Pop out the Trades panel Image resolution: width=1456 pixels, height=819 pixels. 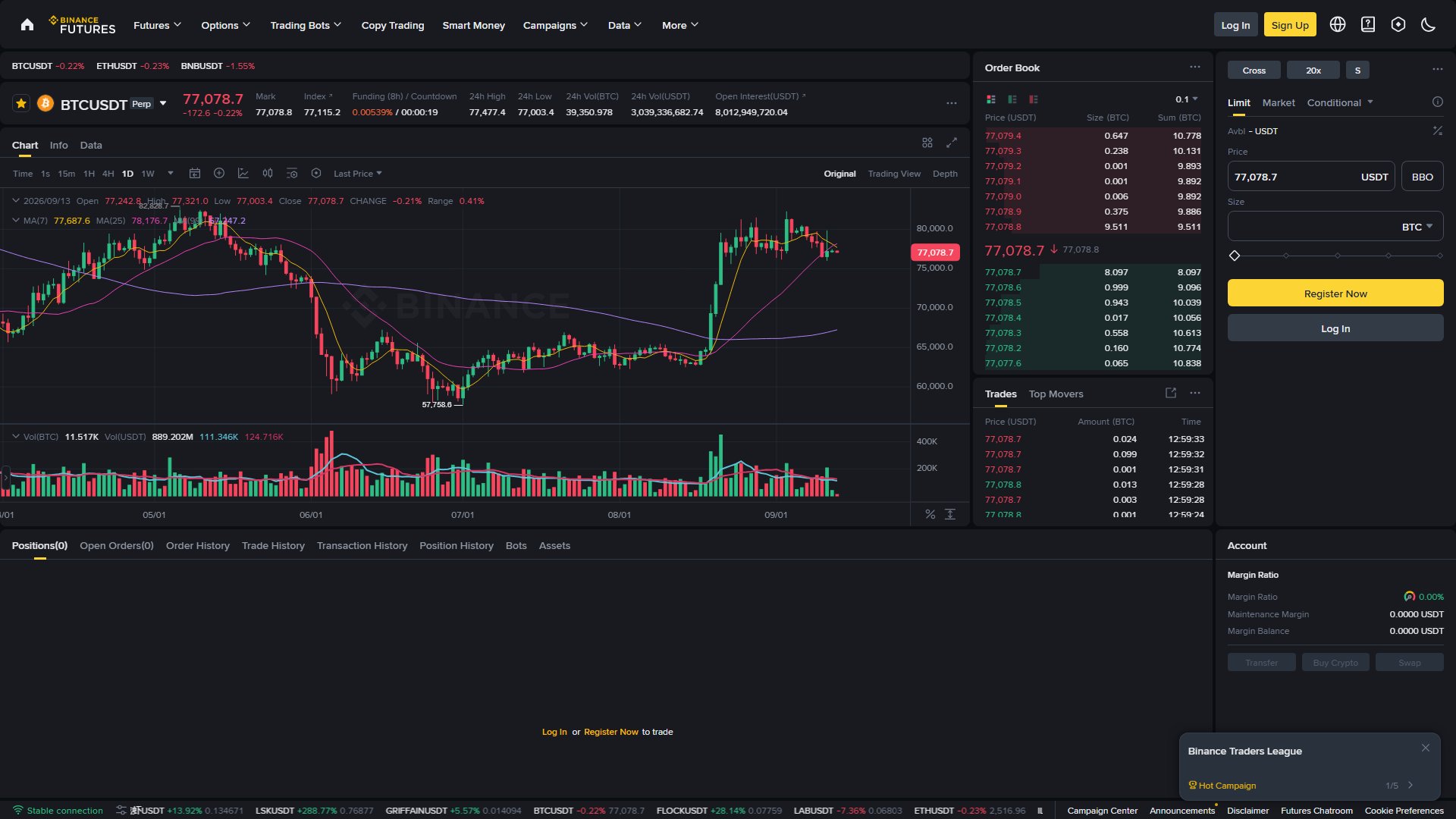click(1171, 393)
